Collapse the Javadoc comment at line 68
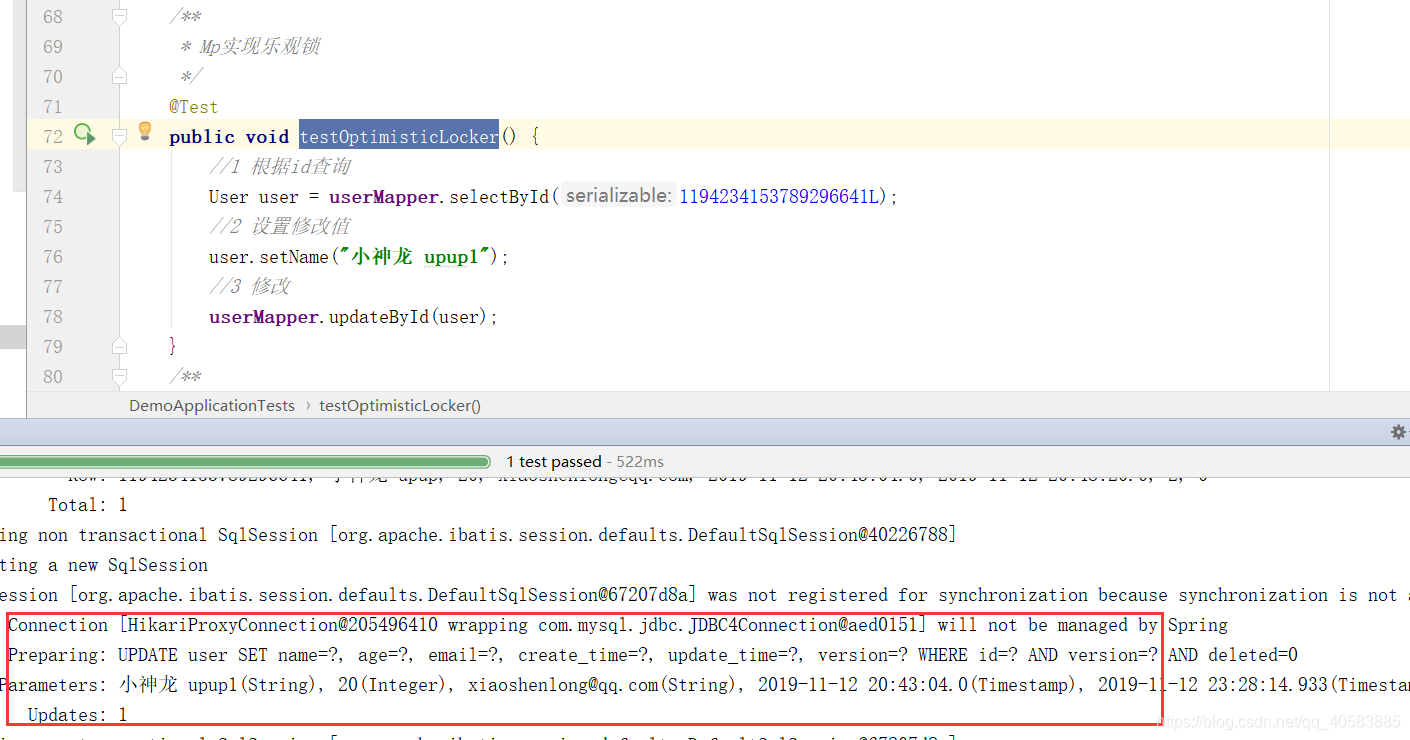The width and height of the screenshot is (1410, 740). (x=119, y=17)
